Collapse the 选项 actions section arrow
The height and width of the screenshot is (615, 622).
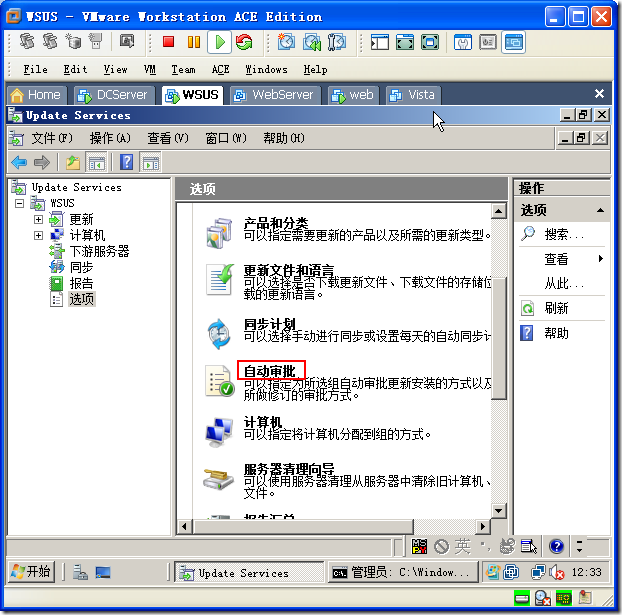[601, 210]
